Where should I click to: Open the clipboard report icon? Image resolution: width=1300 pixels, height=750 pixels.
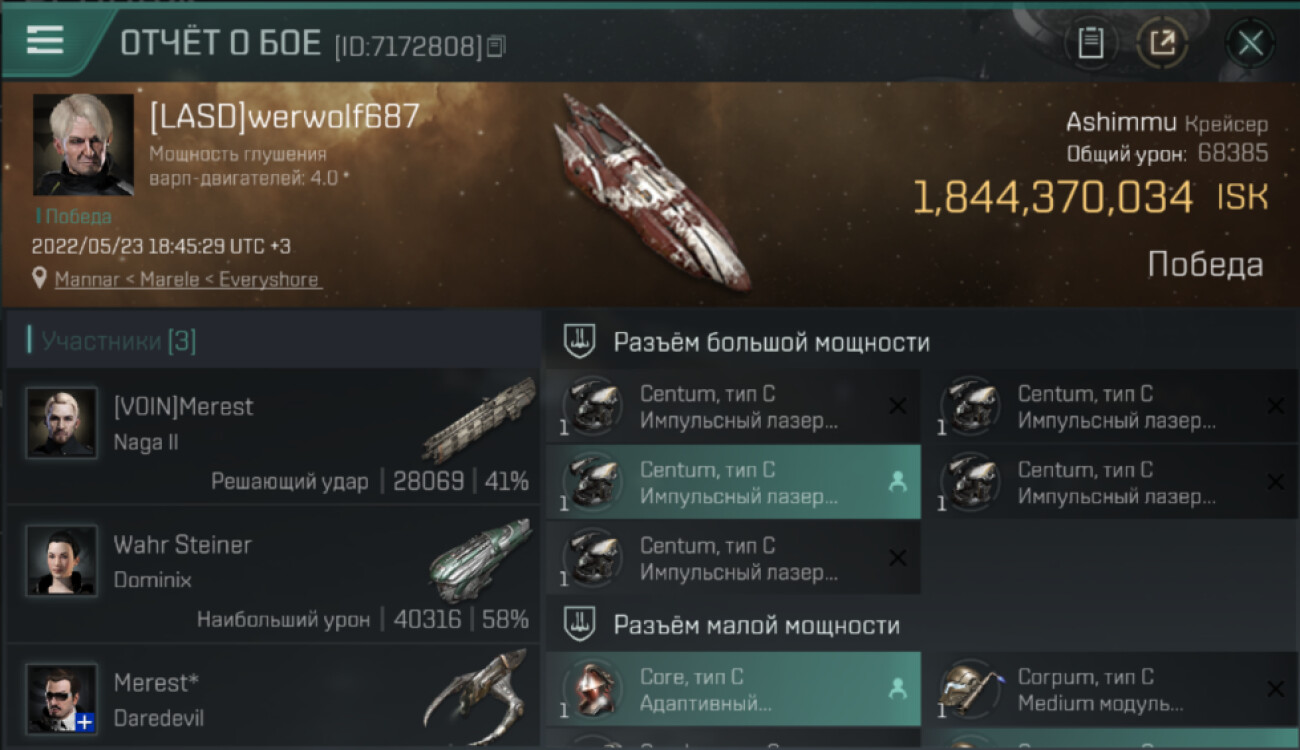(1091, 43)
